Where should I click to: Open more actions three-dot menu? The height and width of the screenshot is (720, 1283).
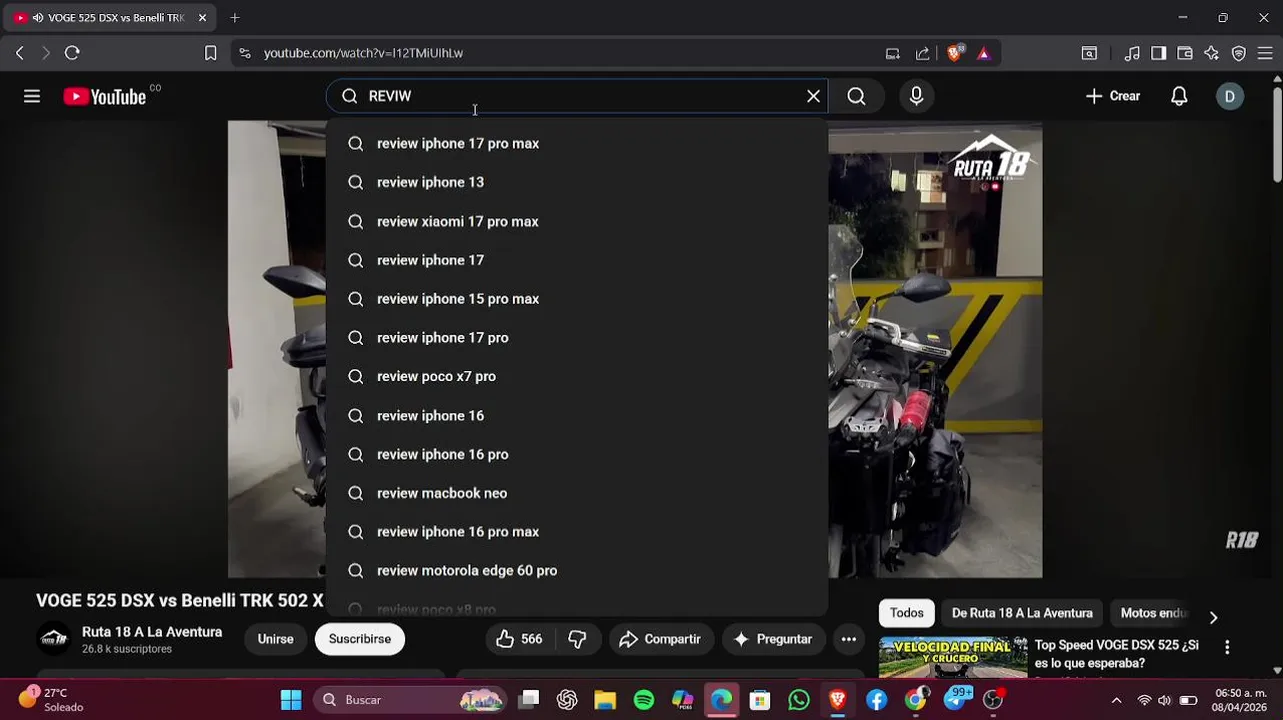click(848, 639)
